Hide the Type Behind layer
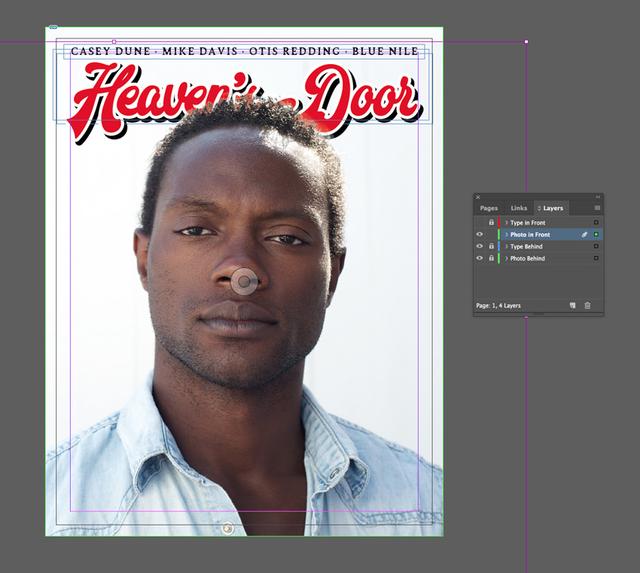Viewport: 640px width, 573px height. point(480,246)
